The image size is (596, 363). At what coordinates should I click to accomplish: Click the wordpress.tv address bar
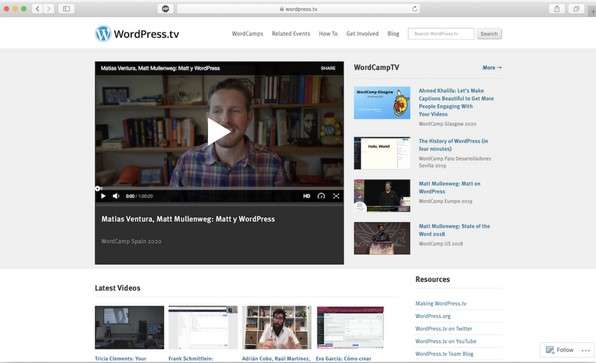(298, 8)
